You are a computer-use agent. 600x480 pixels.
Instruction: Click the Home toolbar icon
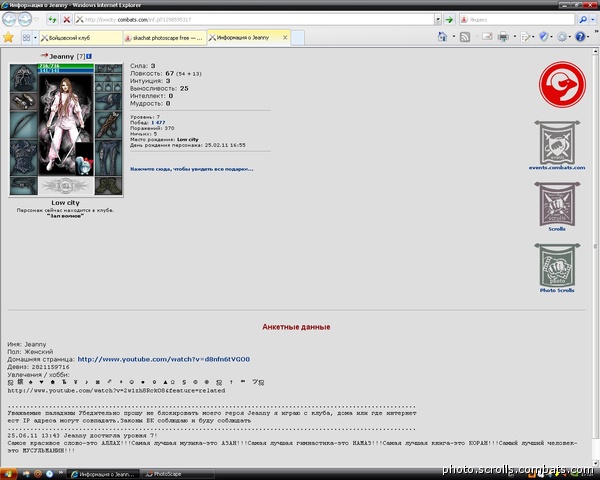pyautogui.click(x=443, y=37)
